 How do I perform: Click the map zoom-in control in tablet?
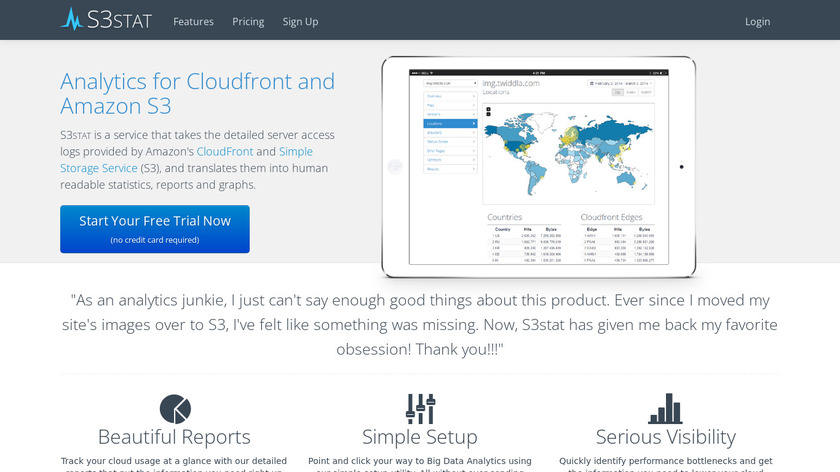coord(488,109)
